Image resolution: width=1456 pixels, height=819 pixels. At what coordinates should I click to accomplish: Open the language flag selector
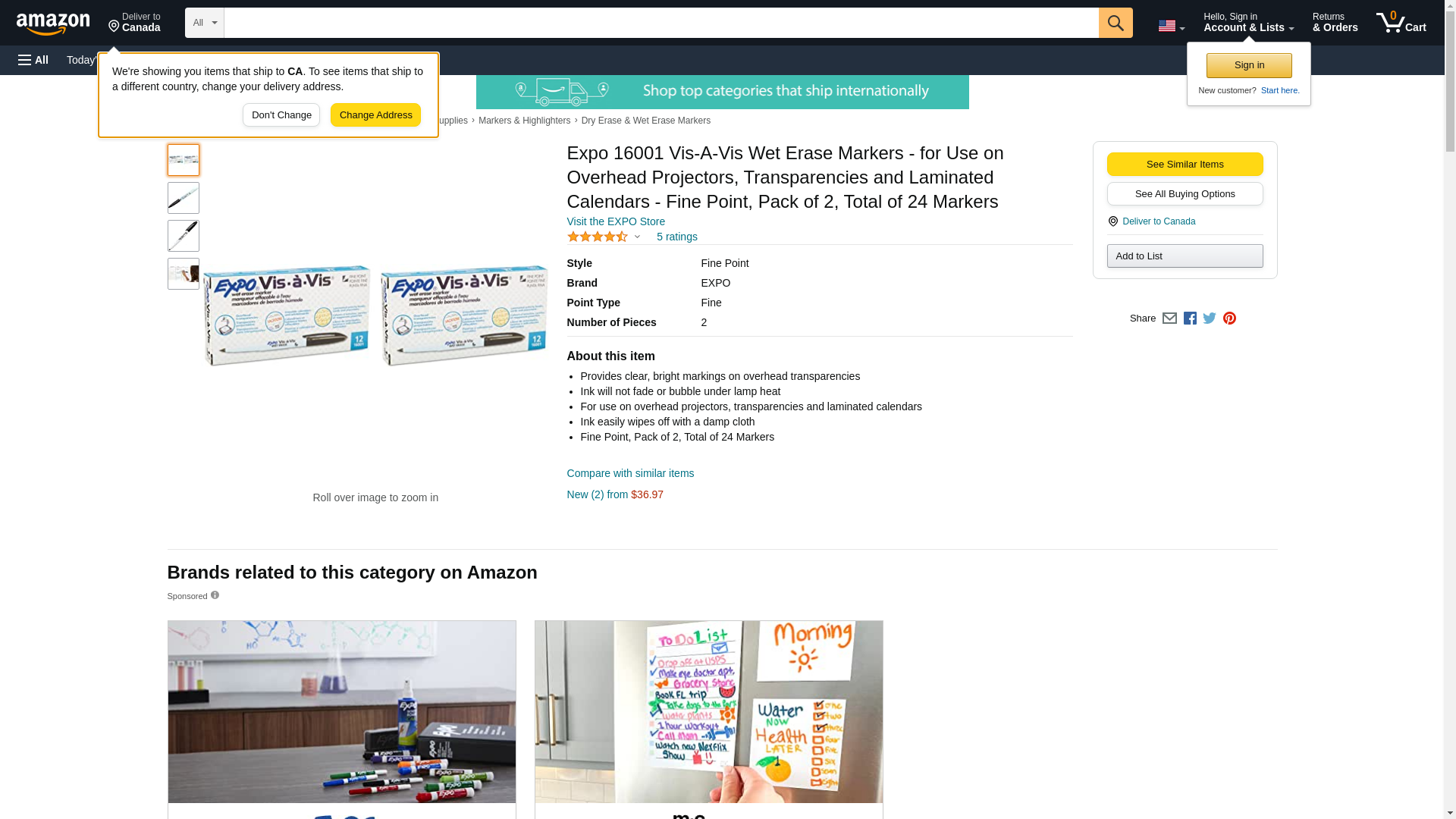(x=1171, y=26)
